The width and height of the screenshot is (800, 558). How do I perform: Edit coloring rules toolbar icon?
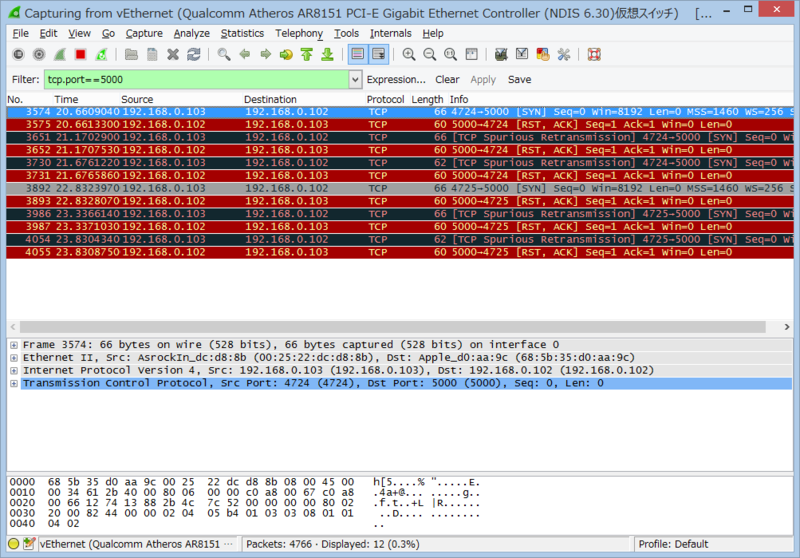click(x=543, y=54)
